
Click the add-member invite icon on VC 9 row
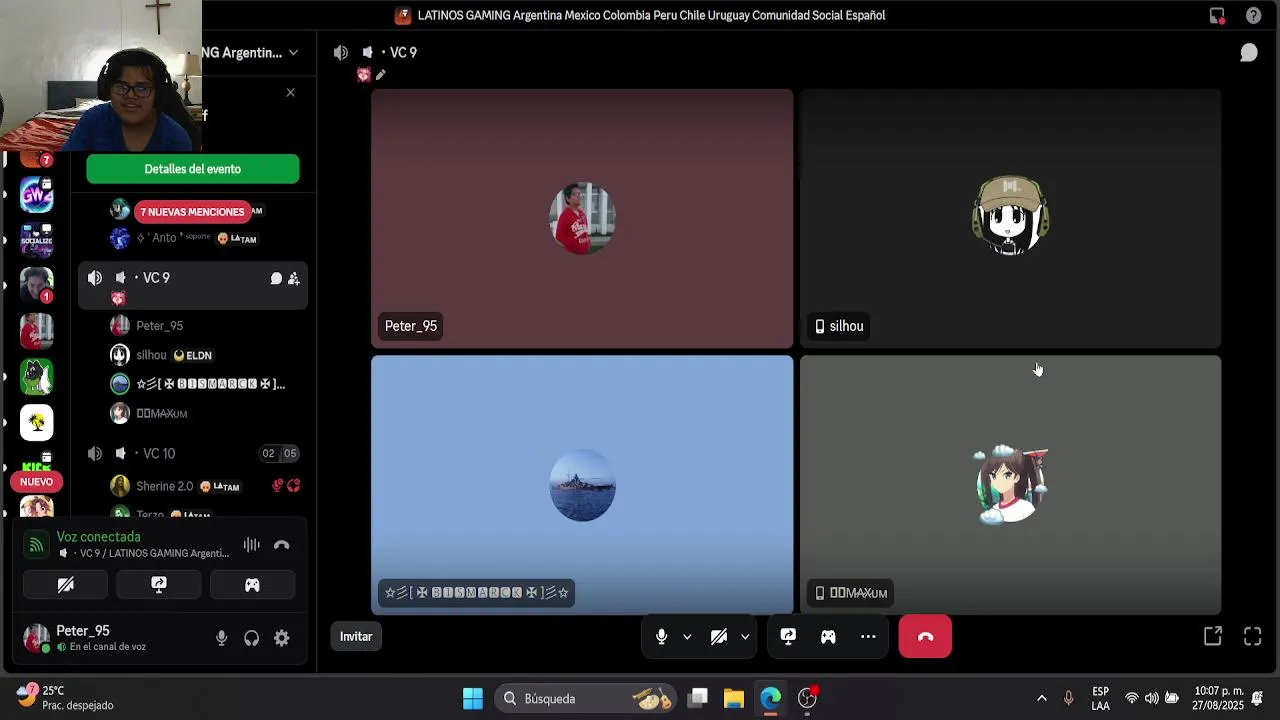click(293, 278)
